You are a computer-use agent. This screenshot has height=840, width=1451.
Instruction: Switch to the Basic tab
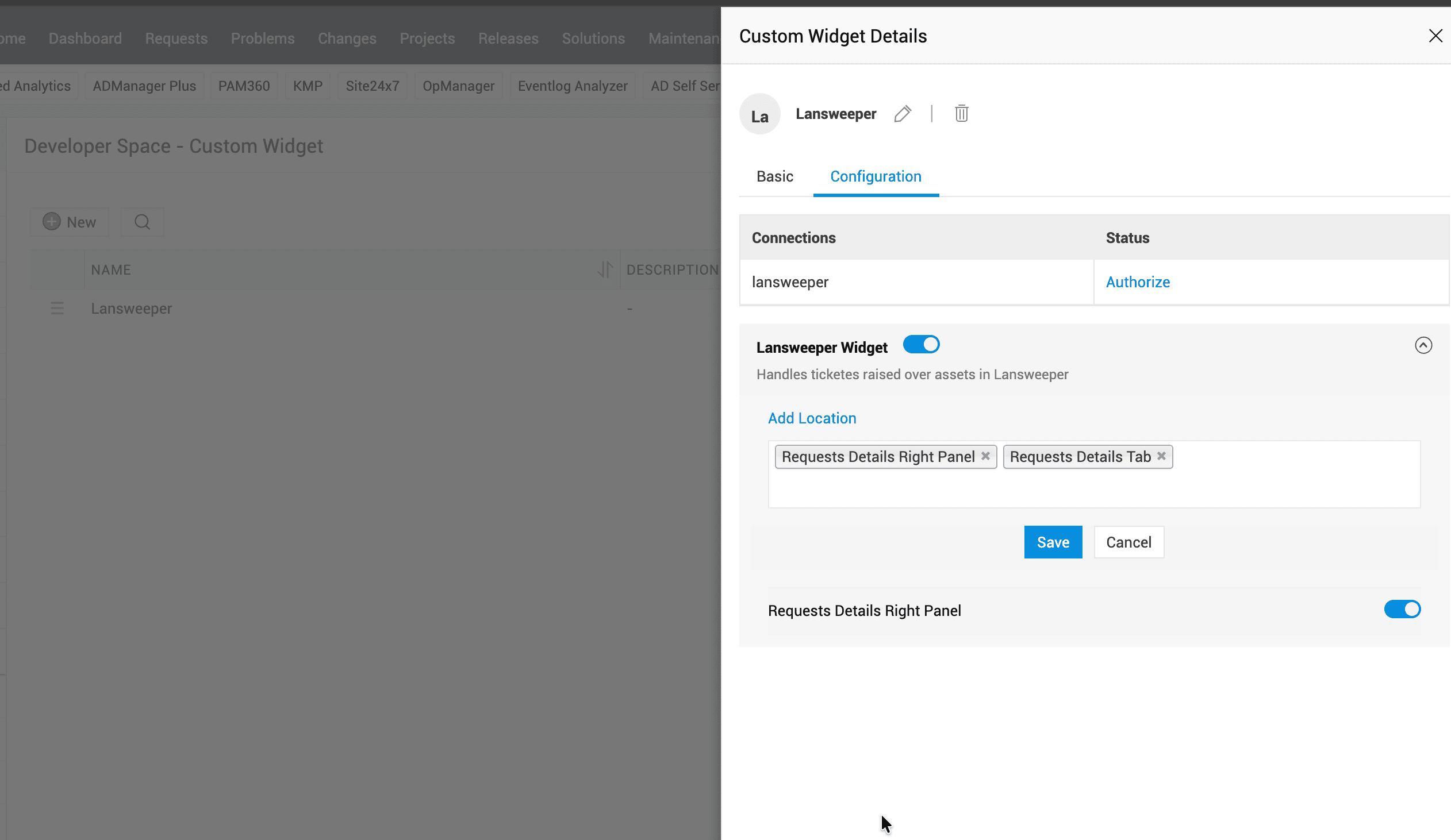pyautogui.click(x=774, y=176)
